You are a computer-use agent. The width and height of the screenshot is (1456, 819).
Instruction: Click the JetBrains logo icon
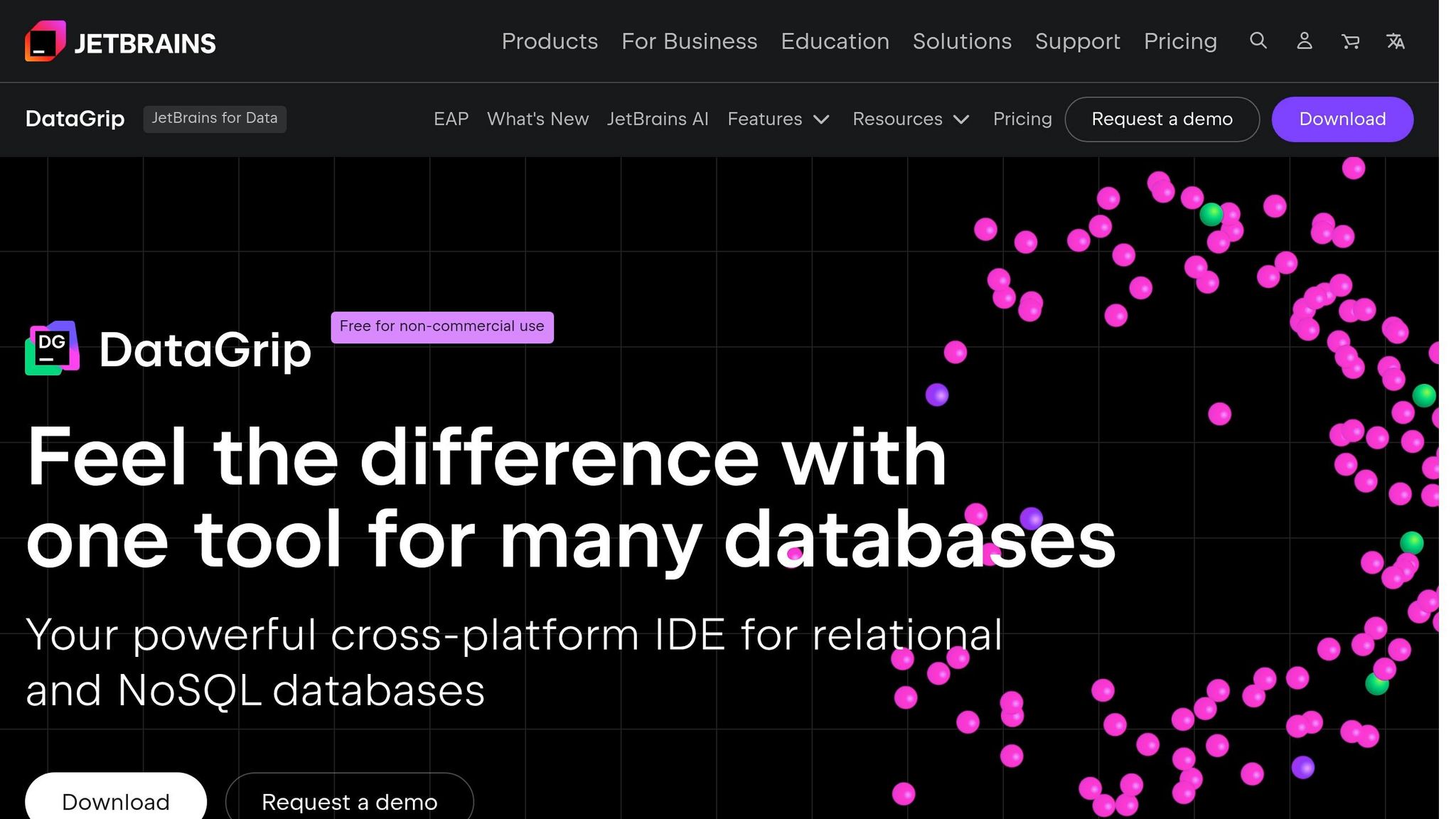click(x=45, y=41)
